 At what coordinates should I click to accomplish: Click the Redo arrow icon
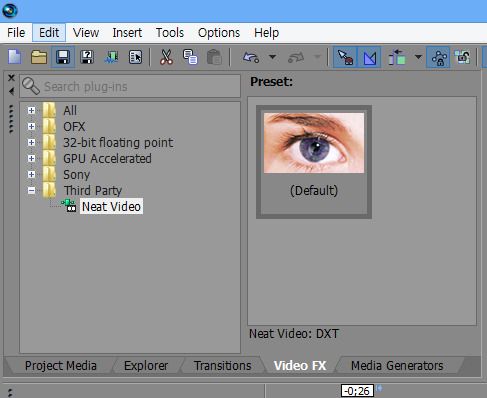click(x=296, y=57)
